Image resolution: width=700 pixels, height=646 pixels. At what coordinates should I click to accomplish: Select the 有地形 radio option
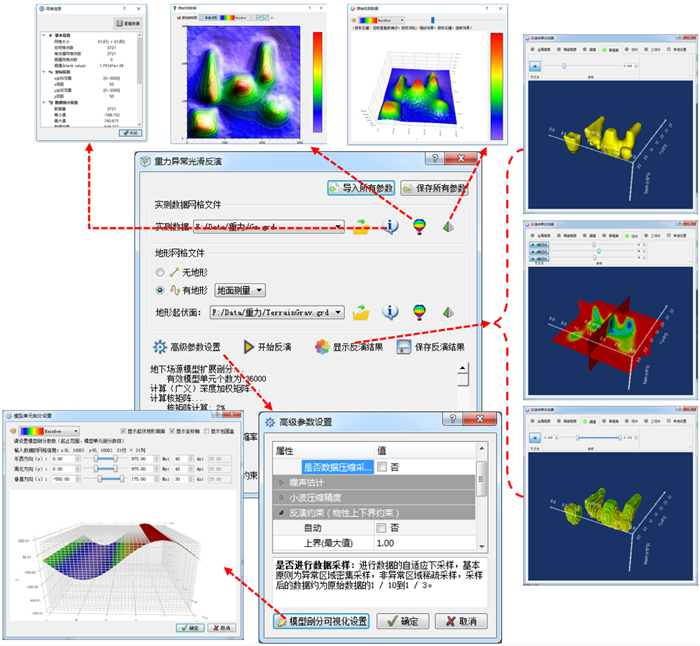[x=160, y=291]
